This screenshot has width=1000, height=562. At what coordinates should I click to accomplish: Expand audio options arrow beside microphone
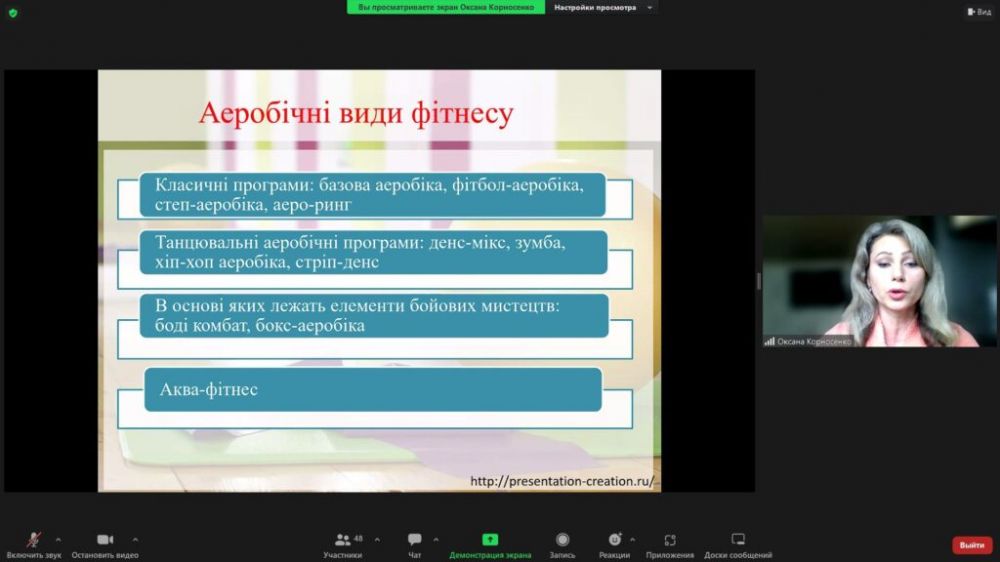pos(58,539)
